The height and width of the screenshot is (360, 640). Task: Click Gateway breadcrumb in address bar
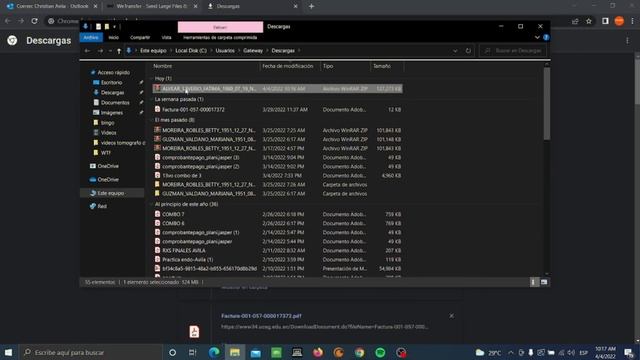[253, 51]
